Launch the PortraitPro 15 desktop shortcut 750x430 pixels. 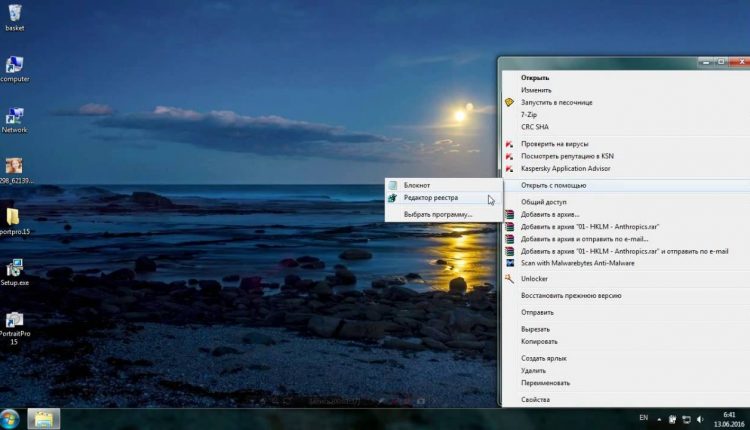point(14,328)
